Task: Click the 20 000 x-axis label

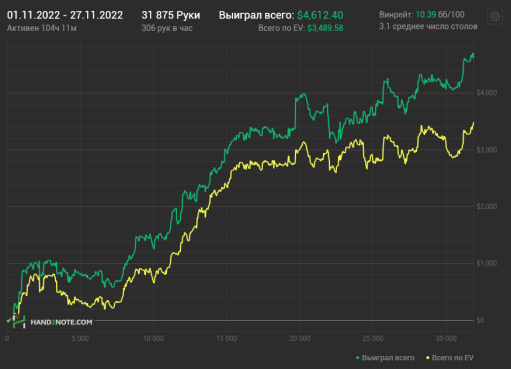Action: click(x=300, y=339)
